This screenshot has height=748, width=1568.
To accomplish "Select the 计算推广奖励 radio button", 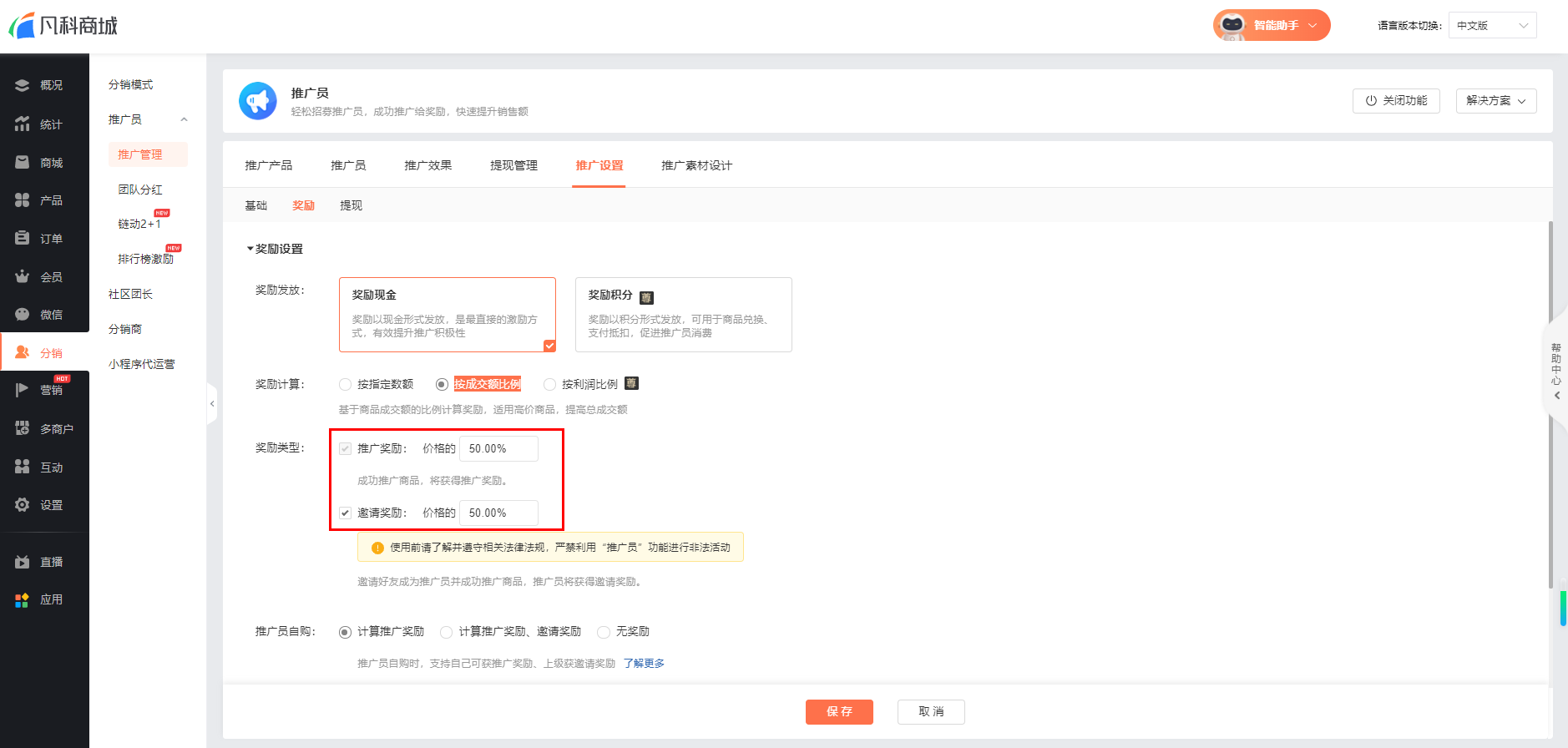I will point(345,632).
